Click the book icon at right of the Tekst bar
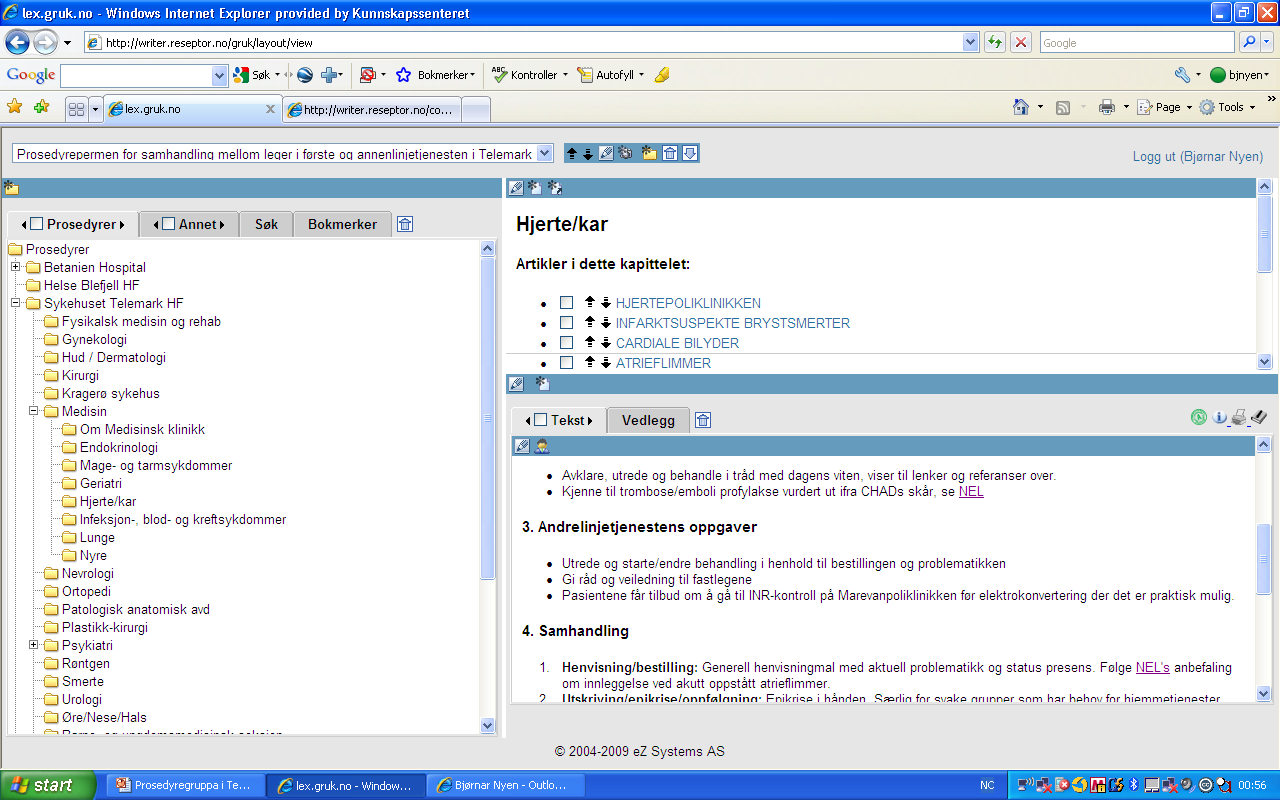The image size is (1280, 800). (1259, 417)
